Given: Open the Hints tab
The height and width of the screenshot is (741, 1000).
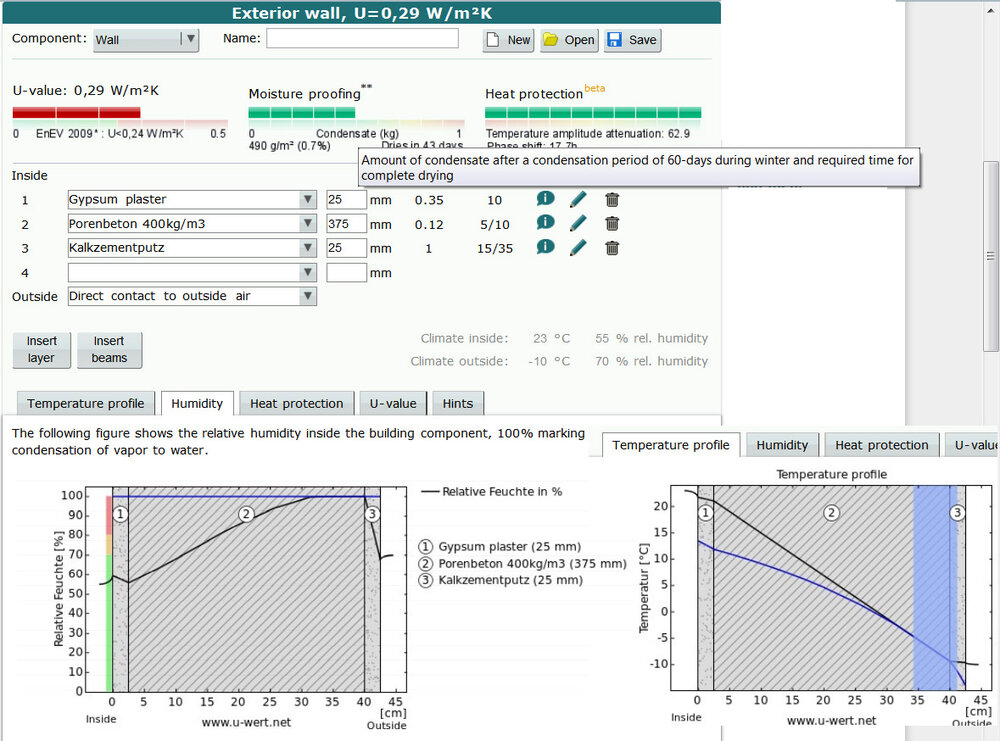Looking at the screenshot, I should point(458,404).
